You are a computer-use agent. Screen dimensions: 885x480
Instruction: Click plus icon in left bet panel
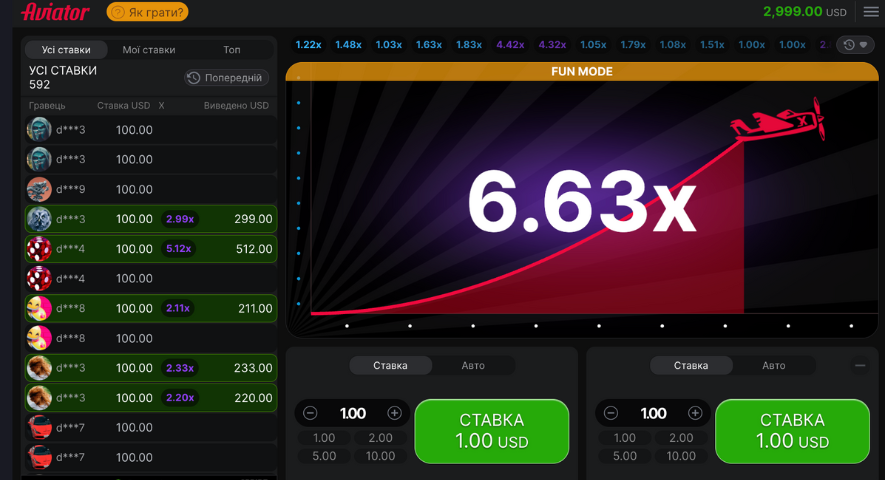[x=394, y=413]
